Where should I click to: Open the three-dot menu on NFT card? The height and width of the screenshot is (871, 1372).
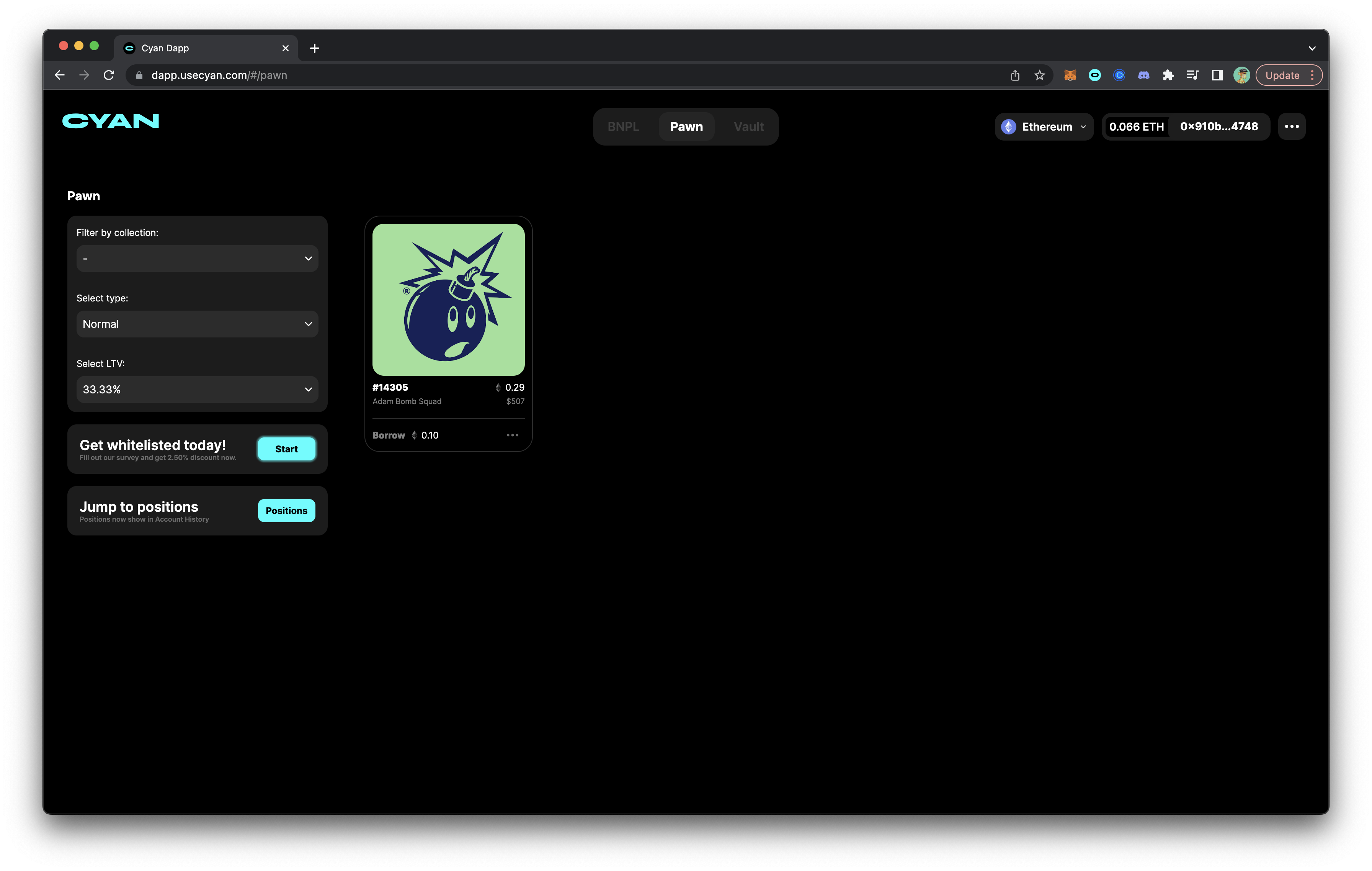[512, 435]
